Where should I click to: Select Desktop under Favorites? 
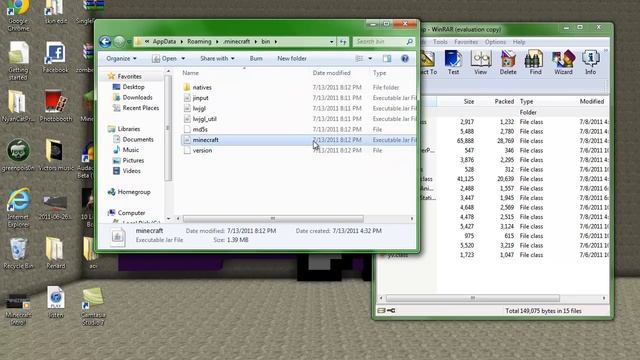(x=129, y=87)
